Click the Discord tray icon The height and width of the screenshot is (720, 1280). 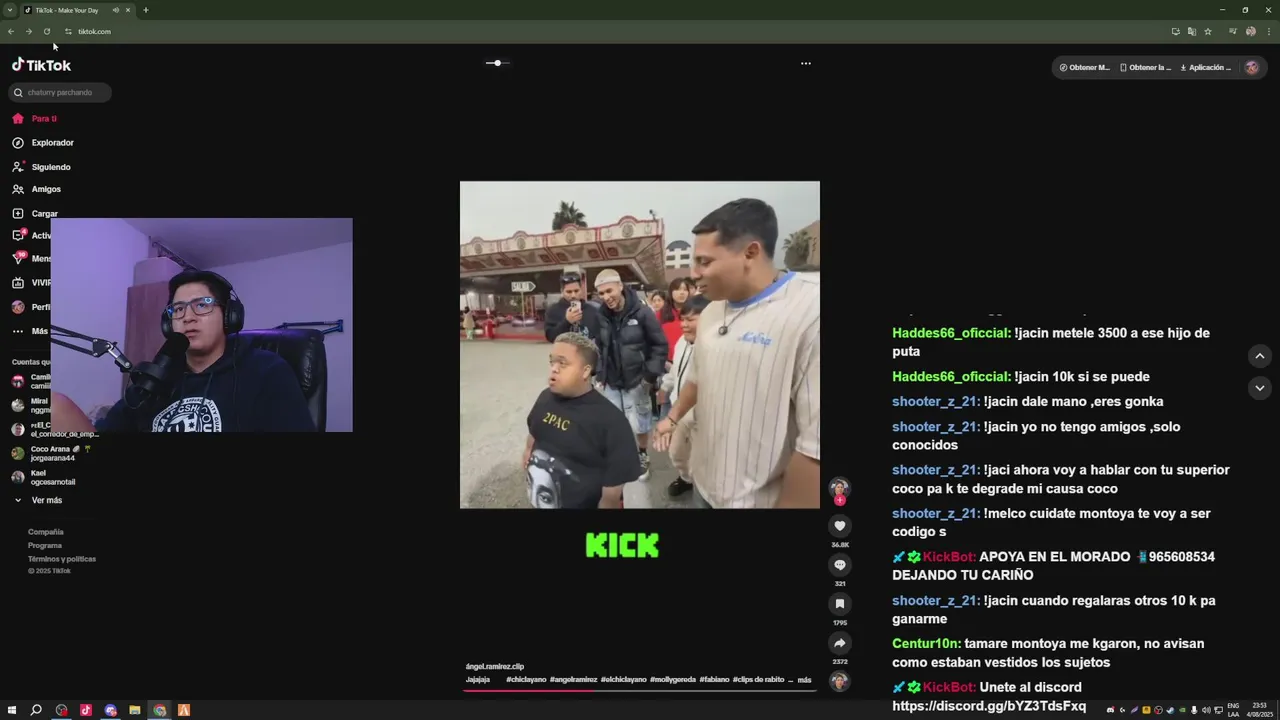1110,710
